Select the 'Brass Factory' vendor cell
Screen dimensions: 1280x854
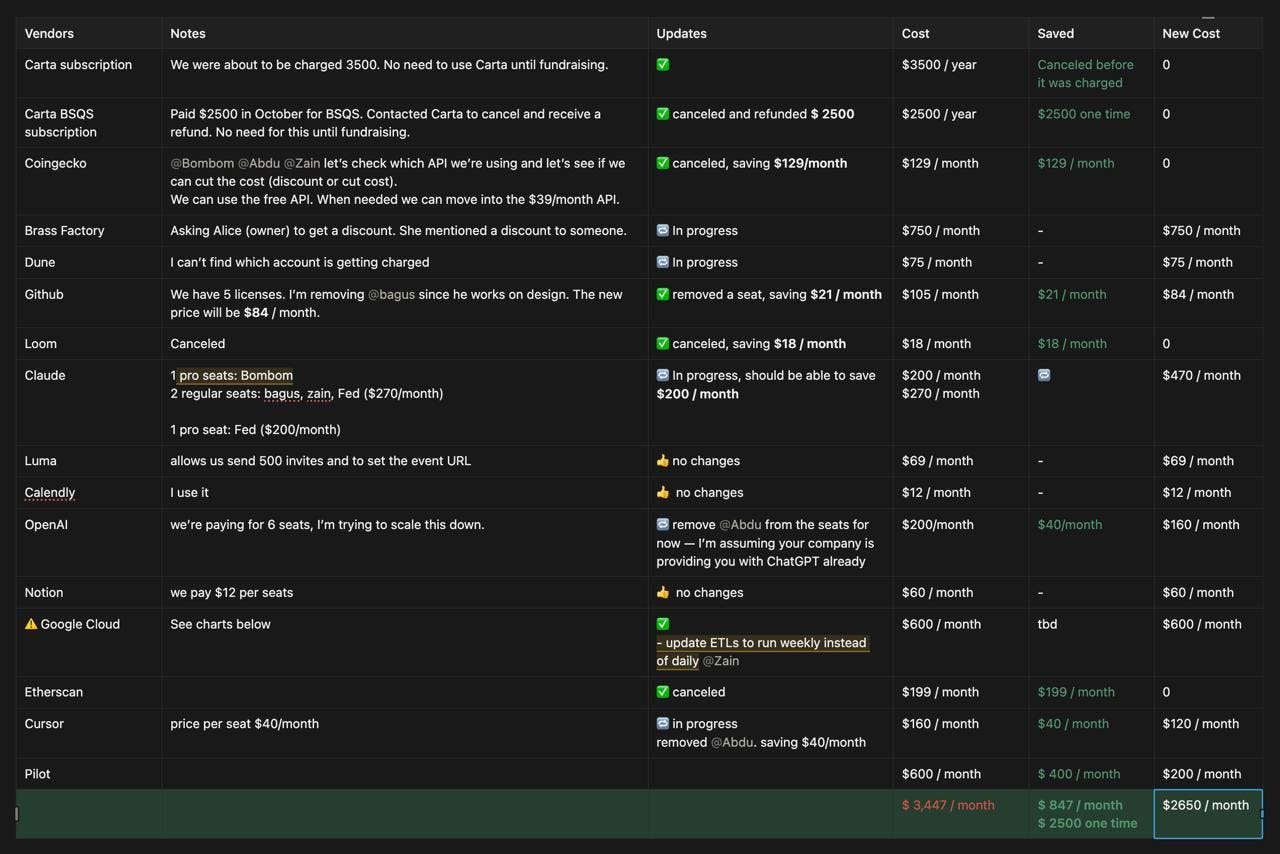tap(89, 230)
